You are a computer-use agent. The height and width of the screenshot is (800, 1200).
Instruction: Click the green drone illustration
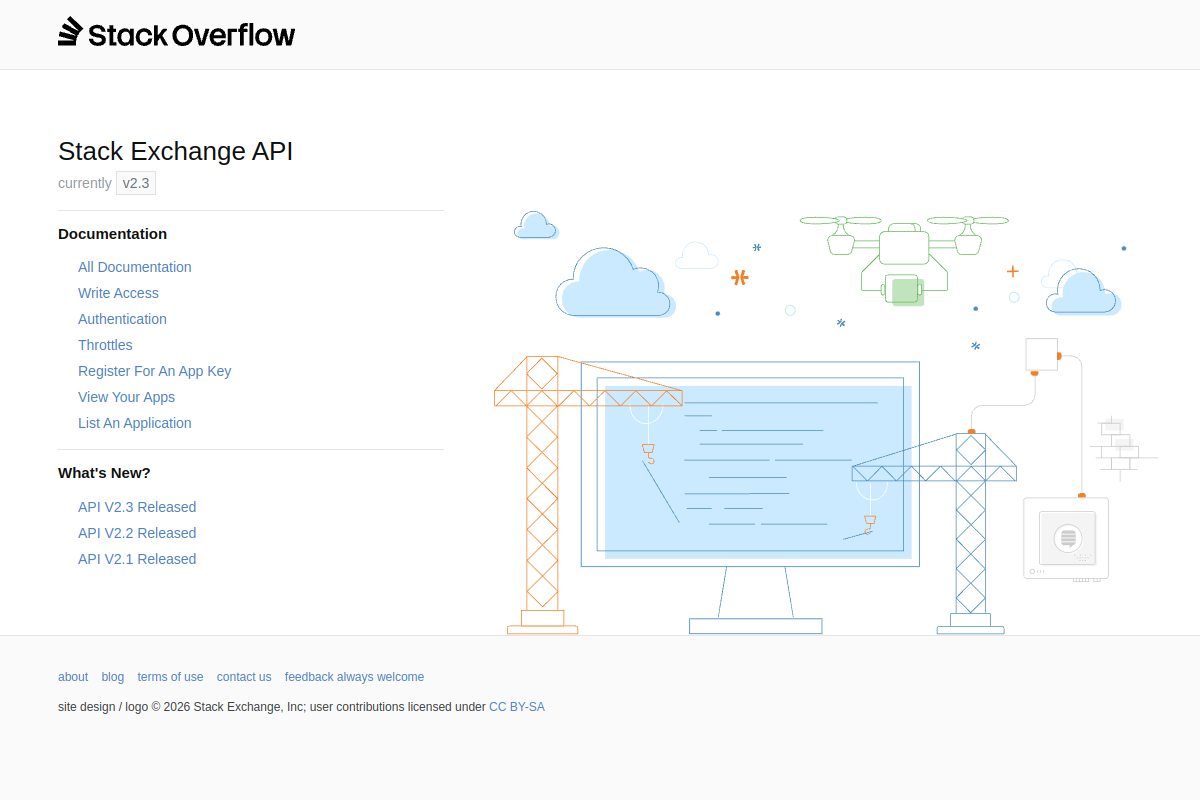pyautogui.click(x=904, y=260)
